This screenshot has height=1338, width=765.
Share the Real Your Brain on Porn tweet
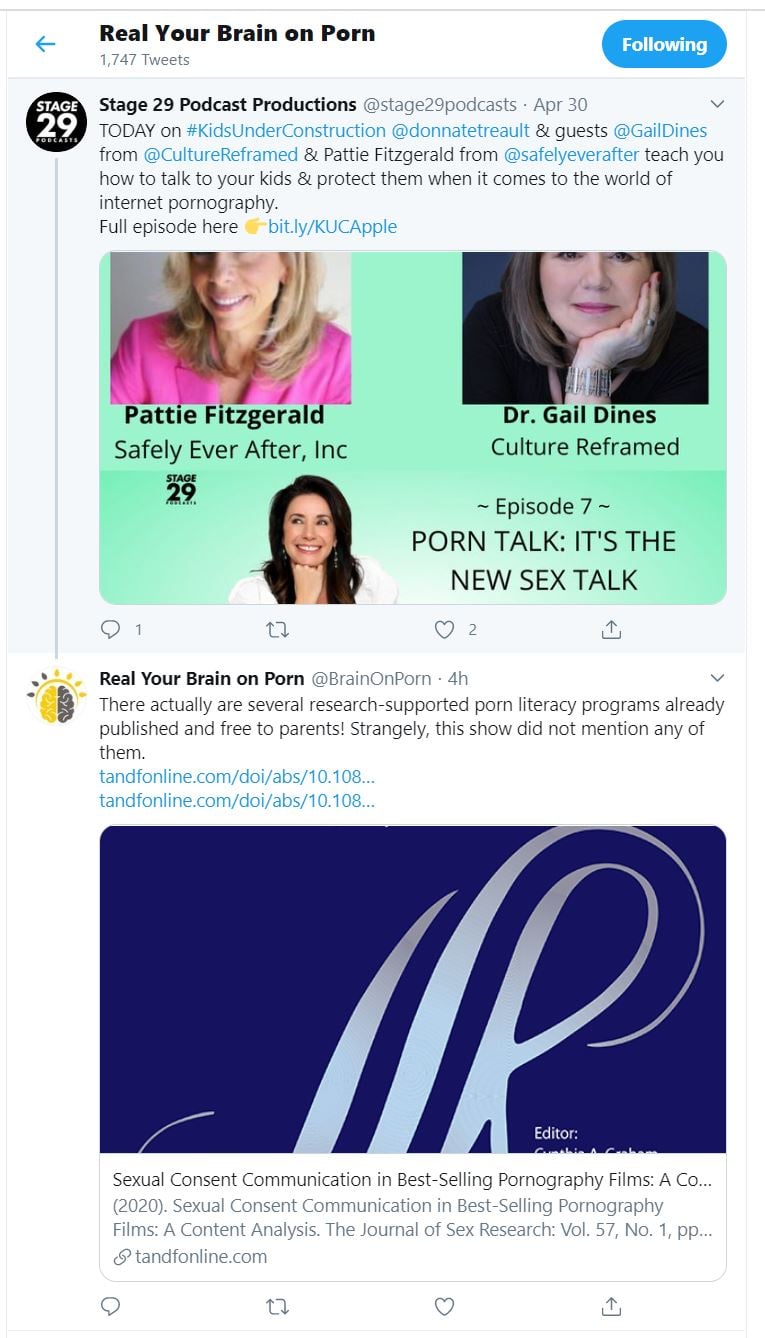coord(611,1306)
